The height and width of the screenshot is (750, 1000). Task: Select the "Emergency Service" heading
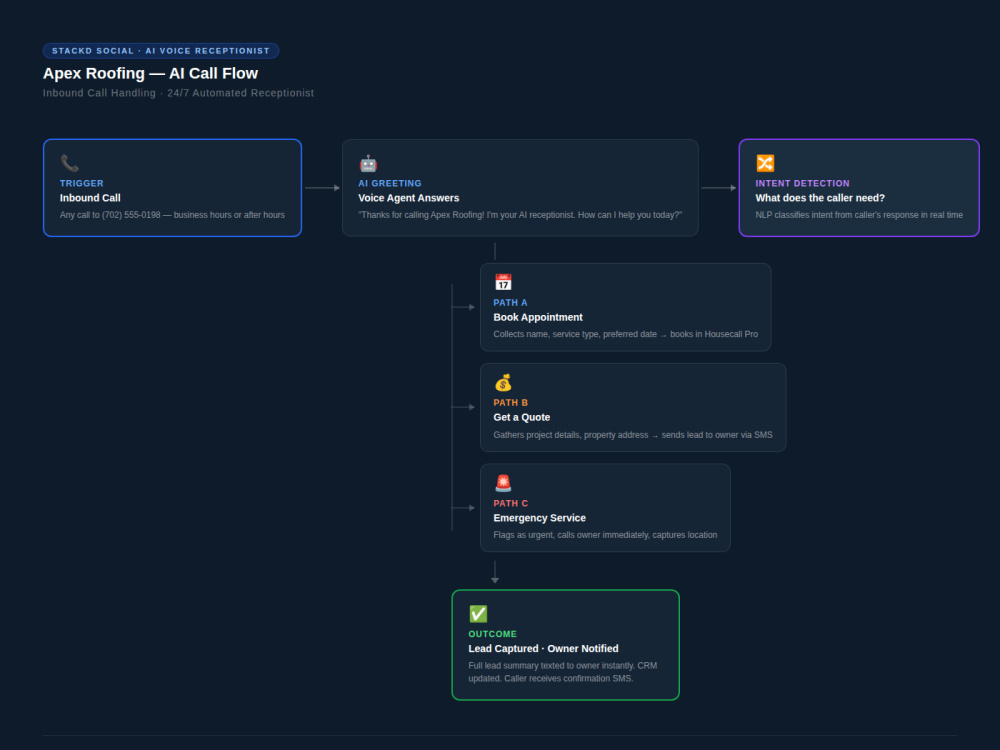tap(540, 518)
